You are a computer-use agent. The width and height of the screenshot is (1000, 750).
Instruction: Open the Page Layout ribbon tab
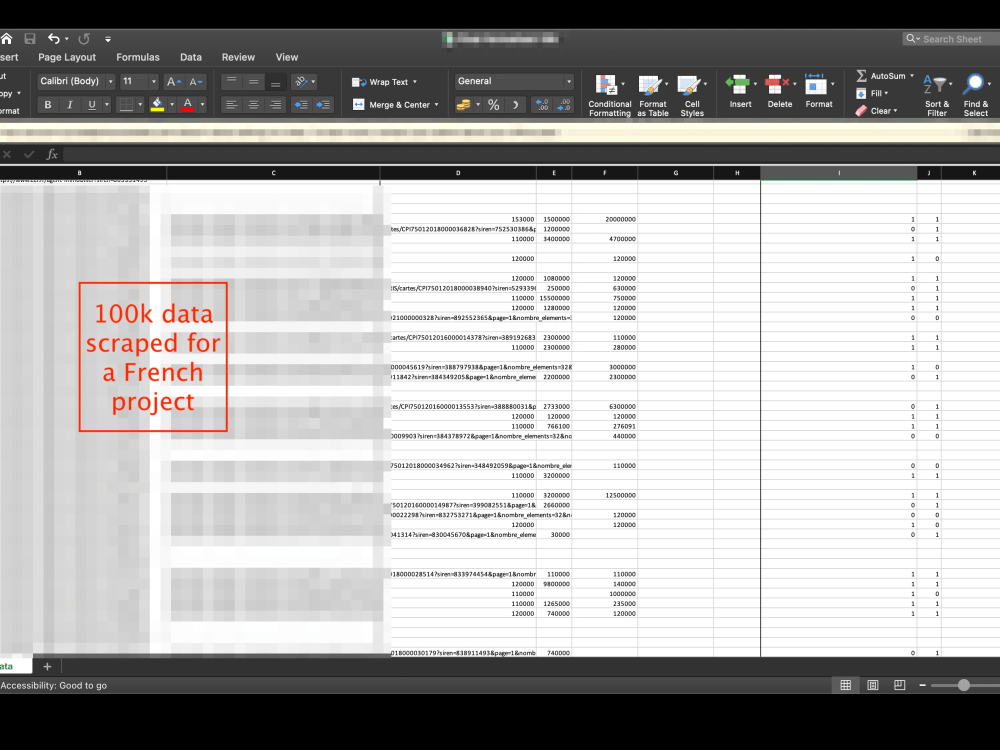(x=67, y=57)
